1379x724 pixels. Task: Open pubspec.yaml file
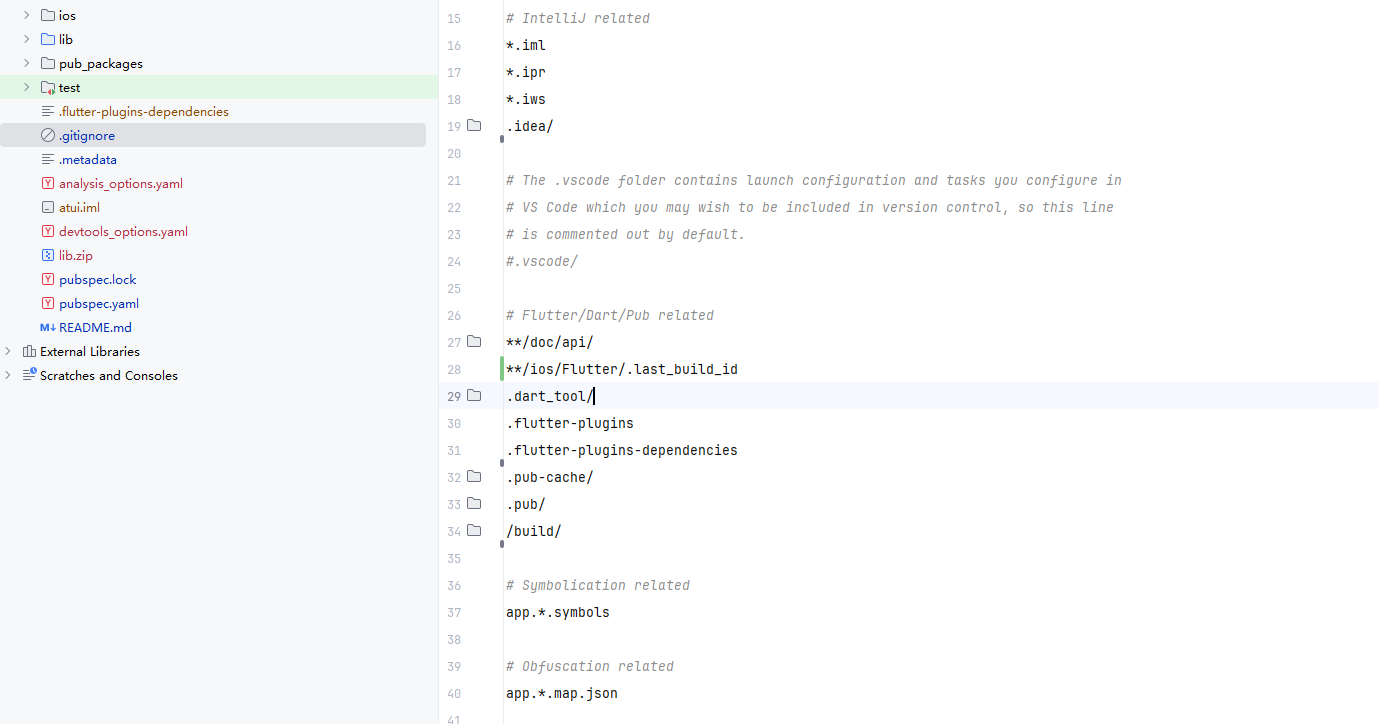99,303
